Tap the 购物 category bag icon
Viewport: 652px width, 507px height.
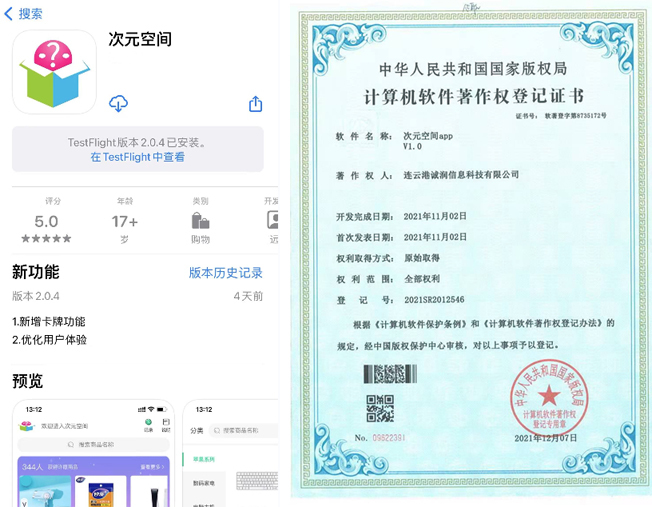pos(200,220)
